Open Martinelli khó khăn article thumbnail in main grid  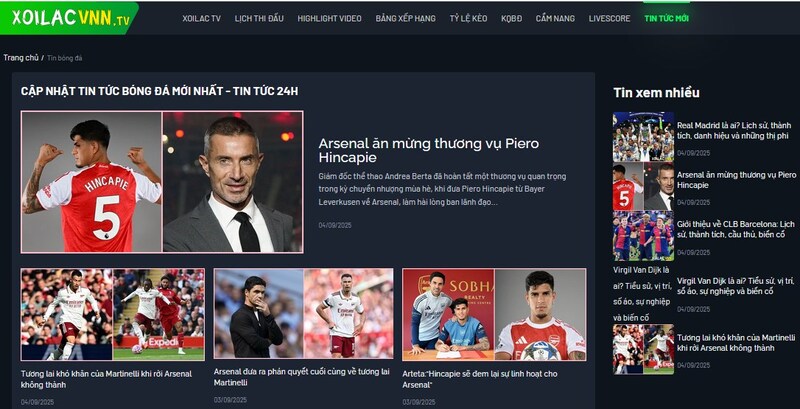click(x=113, y=315)
